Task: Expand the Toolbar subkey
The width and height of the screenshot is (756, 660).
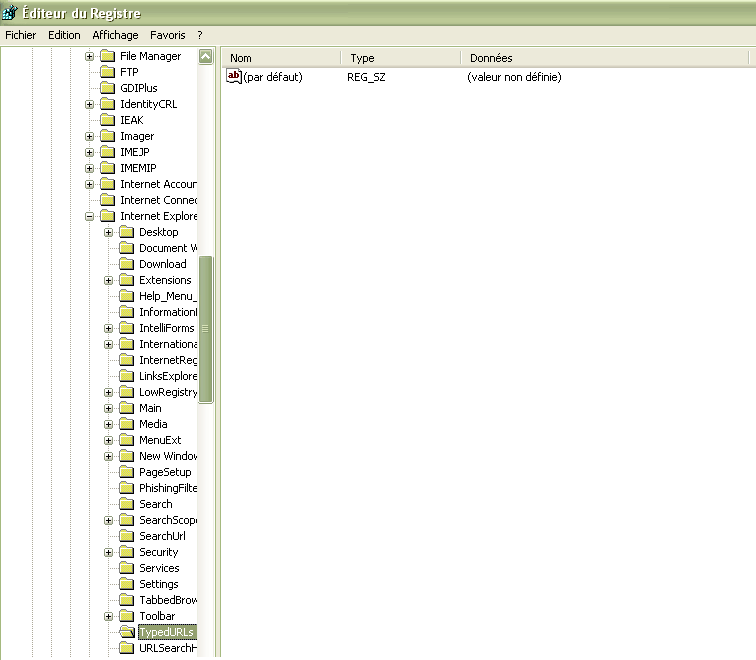Action: tap(108, 616)
